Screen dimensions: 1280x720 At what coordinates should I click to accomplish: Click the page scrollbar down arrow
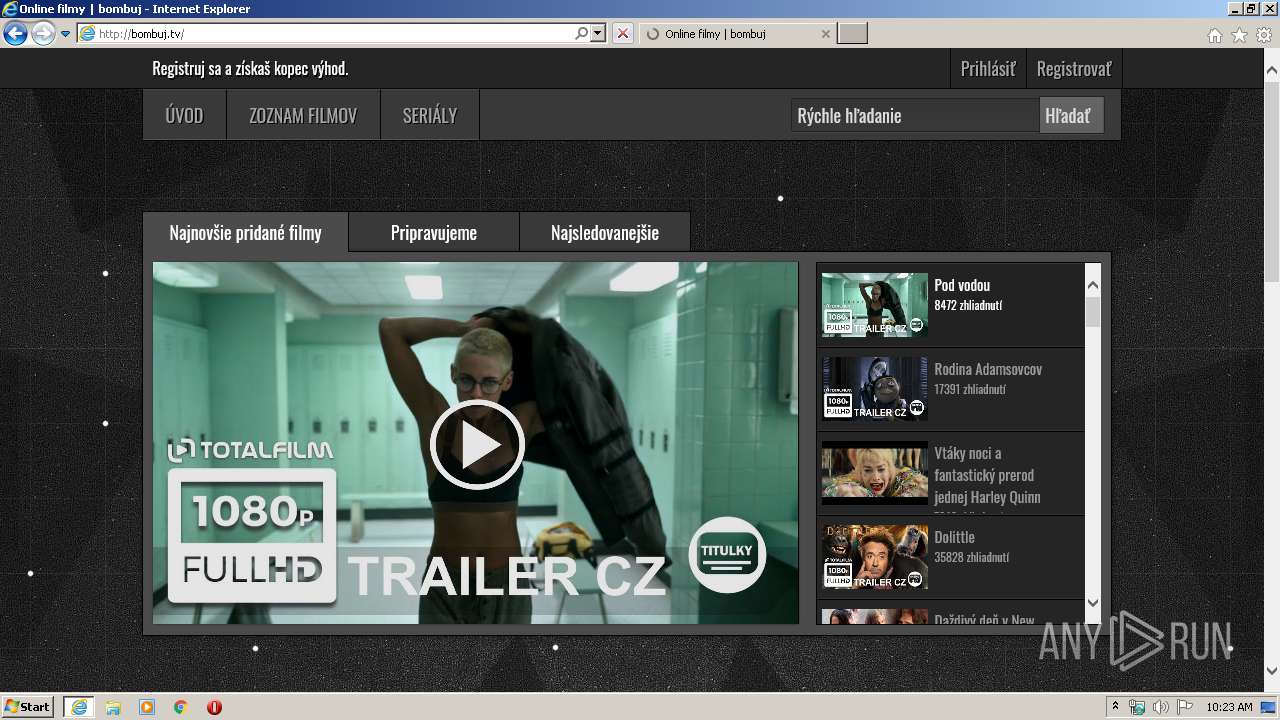[1272, 671]
